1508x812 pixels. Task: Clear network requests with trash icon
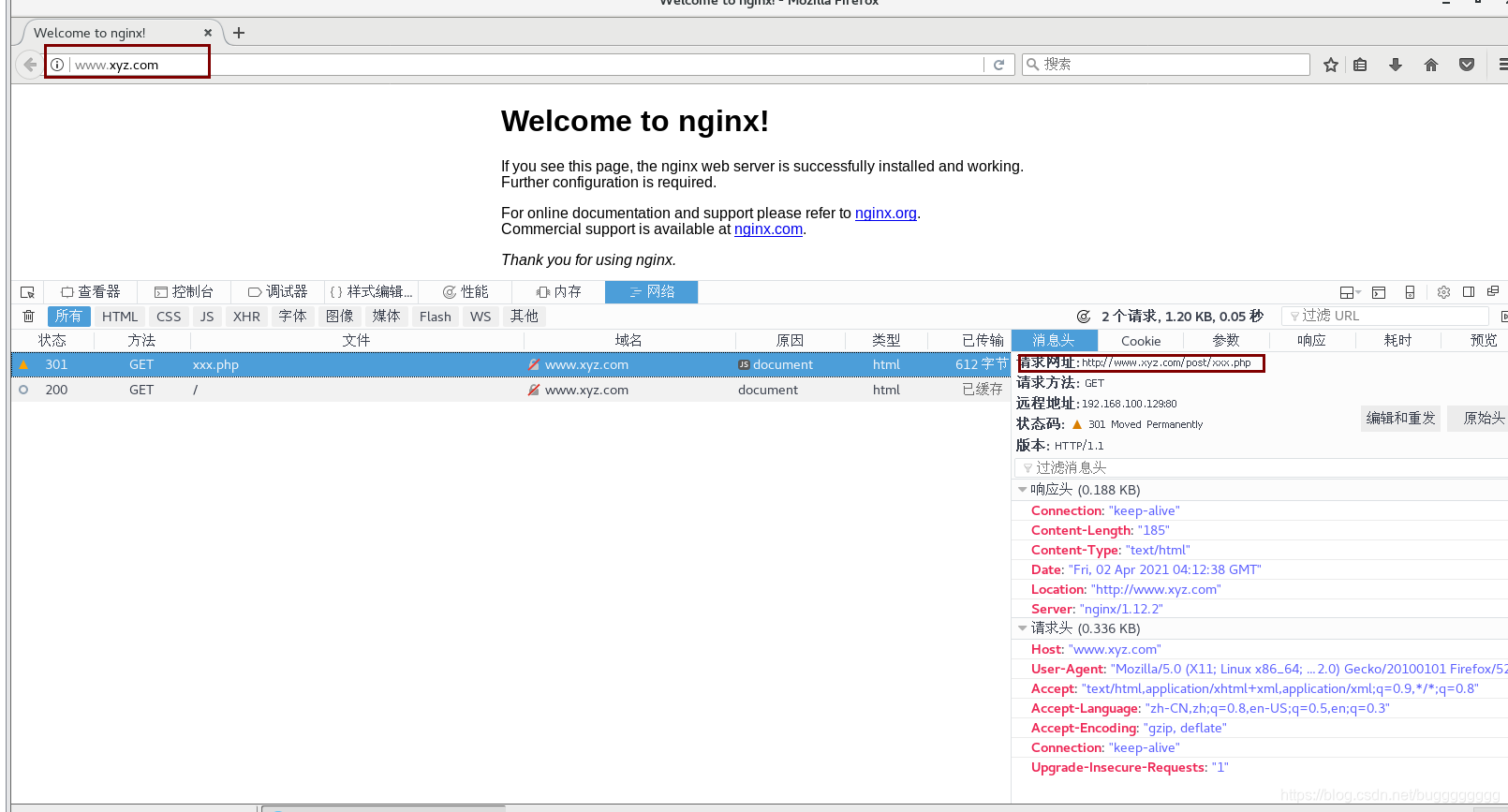point(28,317)
